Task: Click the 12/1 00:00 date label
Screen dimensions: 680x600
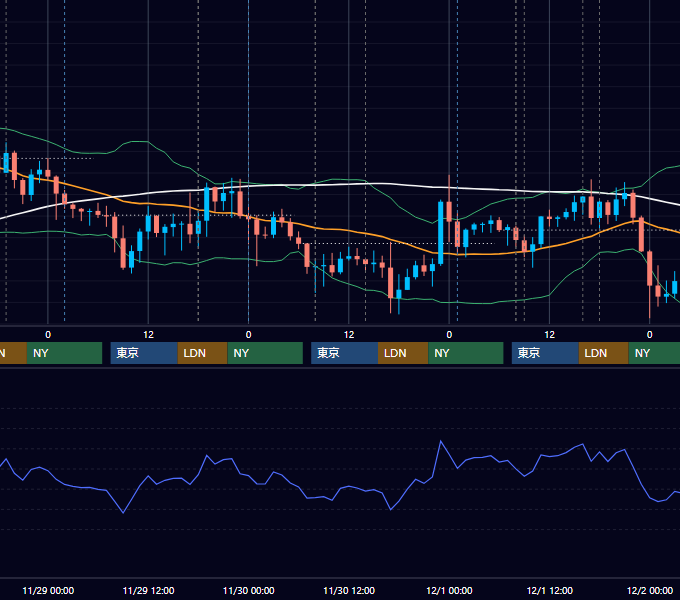Action: (449, 590)
